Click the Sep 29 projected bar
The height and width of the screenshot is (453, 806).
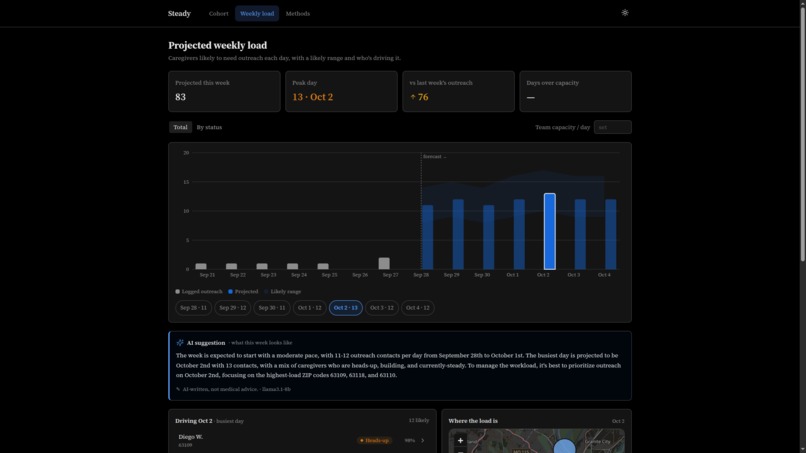(x=458, y=234)
